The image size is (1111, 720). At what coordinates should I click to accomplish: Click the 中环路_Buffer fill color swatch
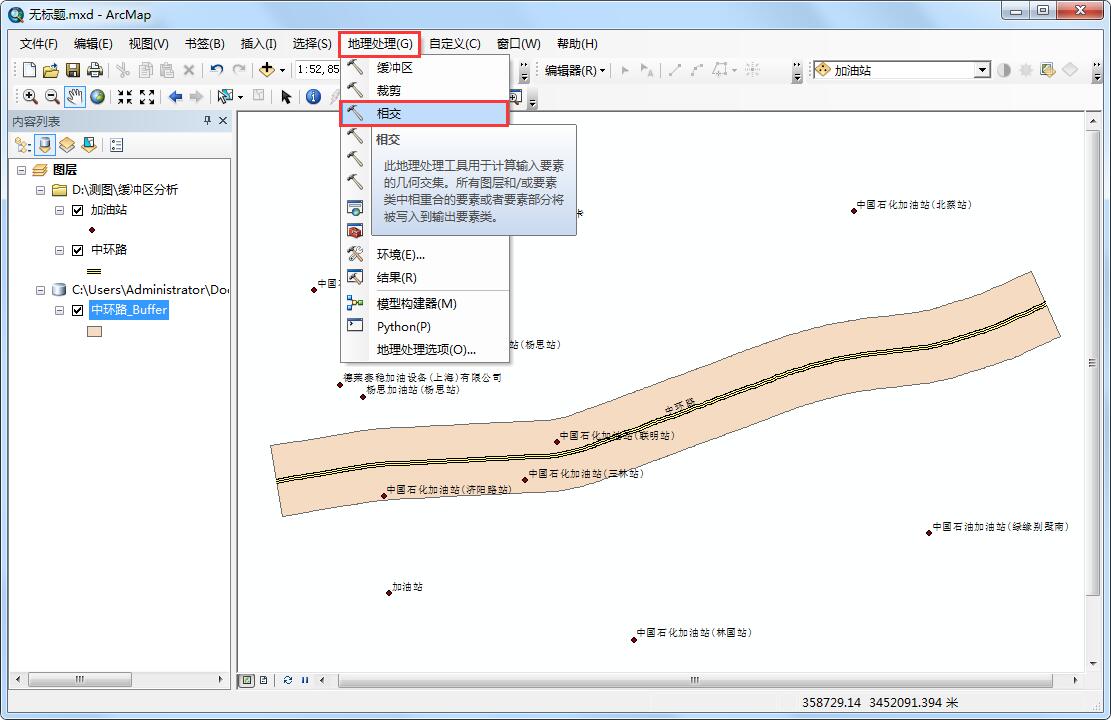coord(94,331)
